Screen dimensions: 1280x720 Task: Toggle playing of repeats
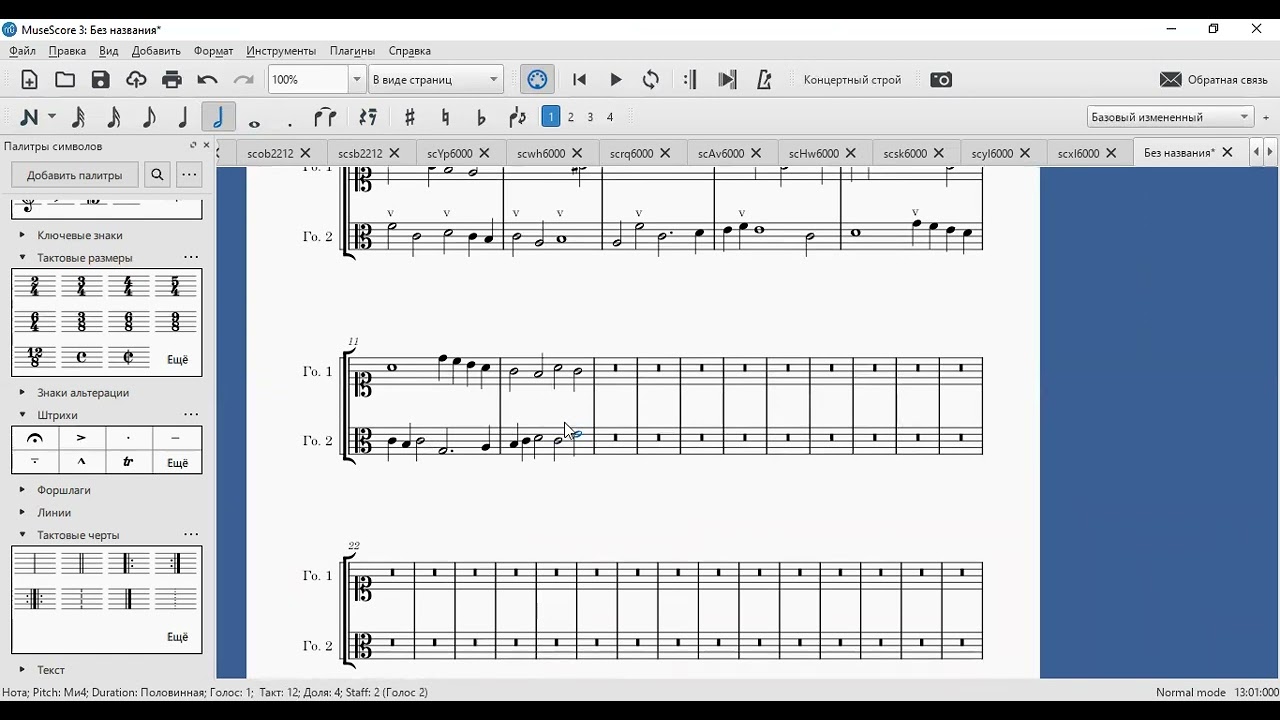click(690, 80)
